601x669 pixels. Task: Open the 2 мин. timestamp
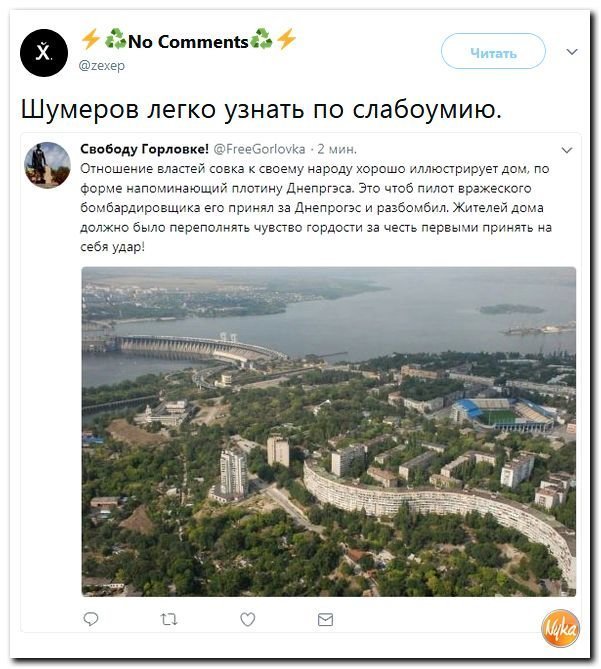click(337, 149)
